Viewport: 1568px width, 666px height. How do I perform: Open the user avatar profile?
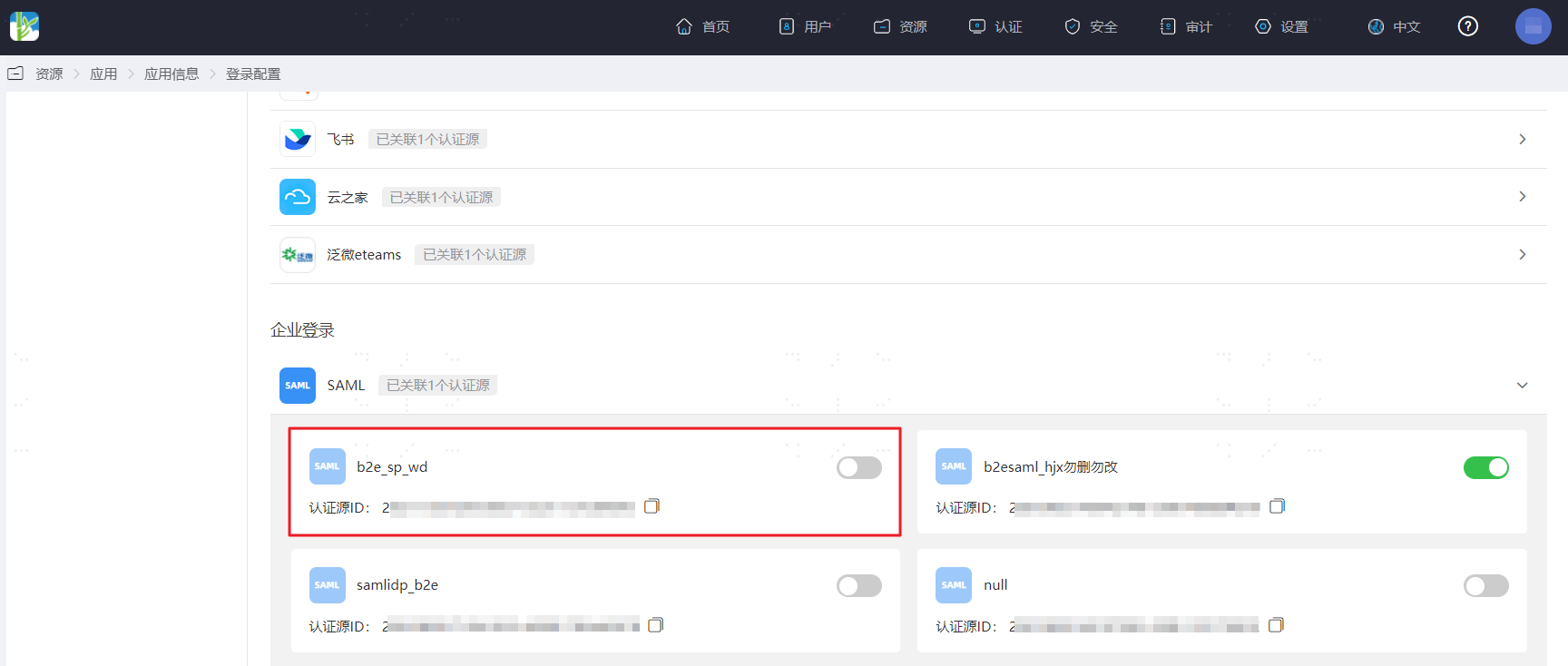[1534, 26]
